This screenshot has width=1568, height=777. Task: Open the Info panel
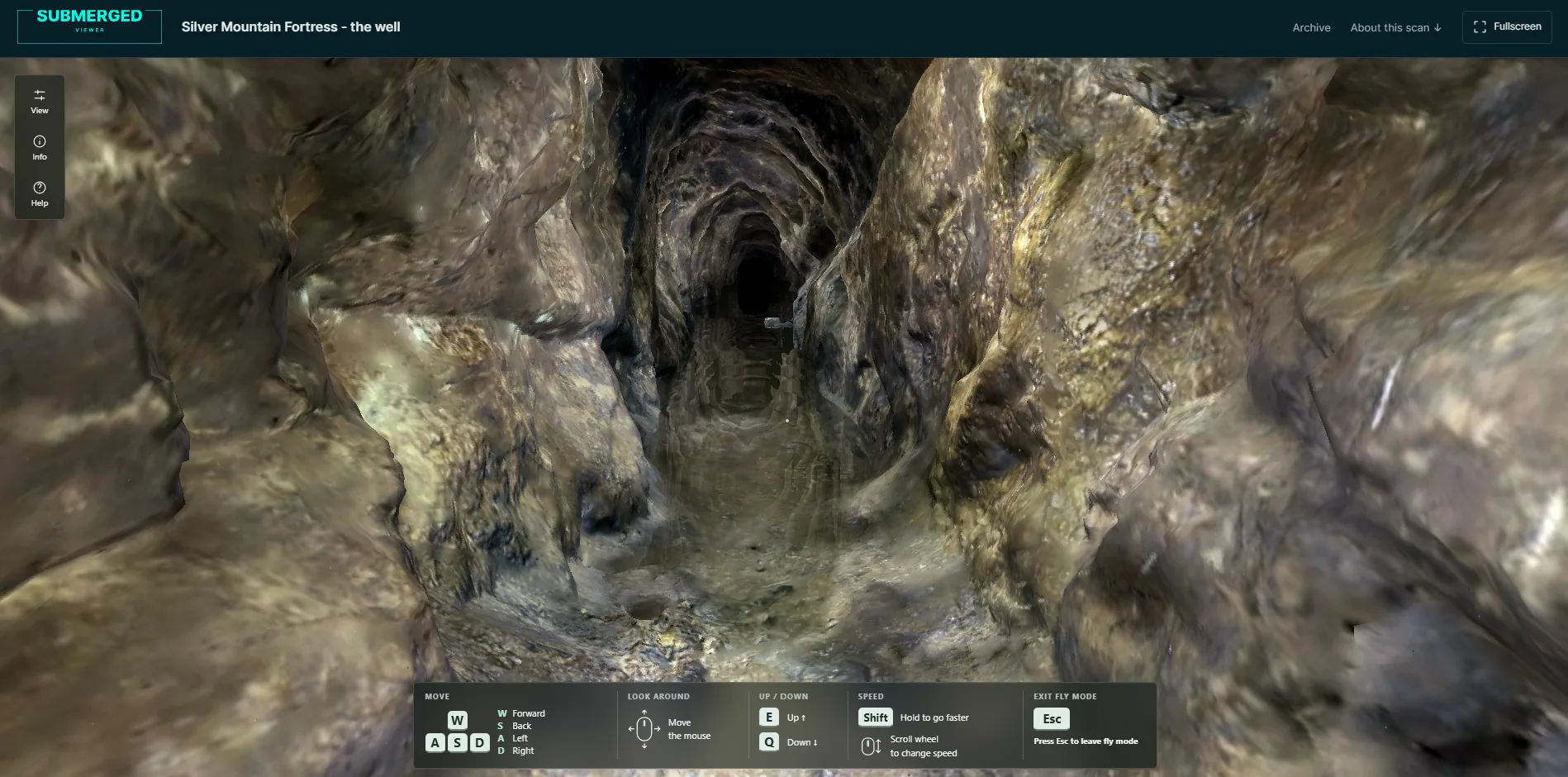40,147
